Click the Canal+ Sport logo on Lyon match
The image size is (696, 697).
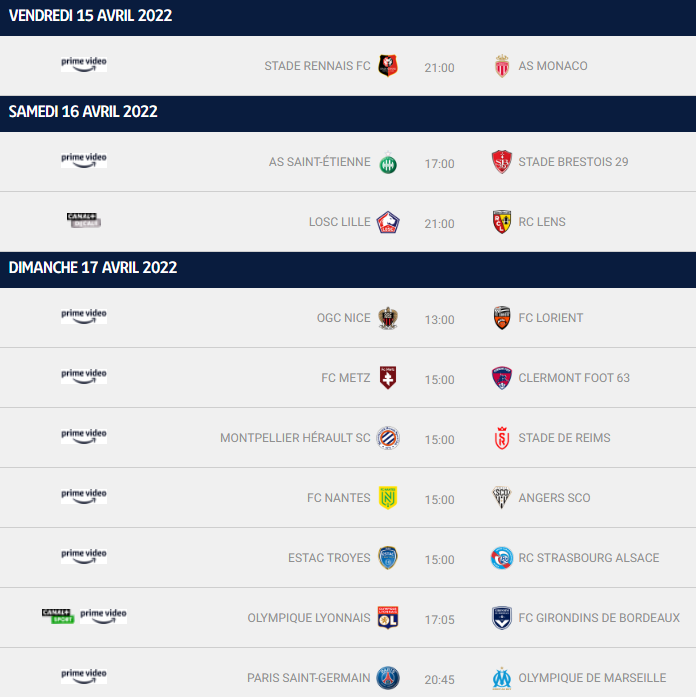58,616
